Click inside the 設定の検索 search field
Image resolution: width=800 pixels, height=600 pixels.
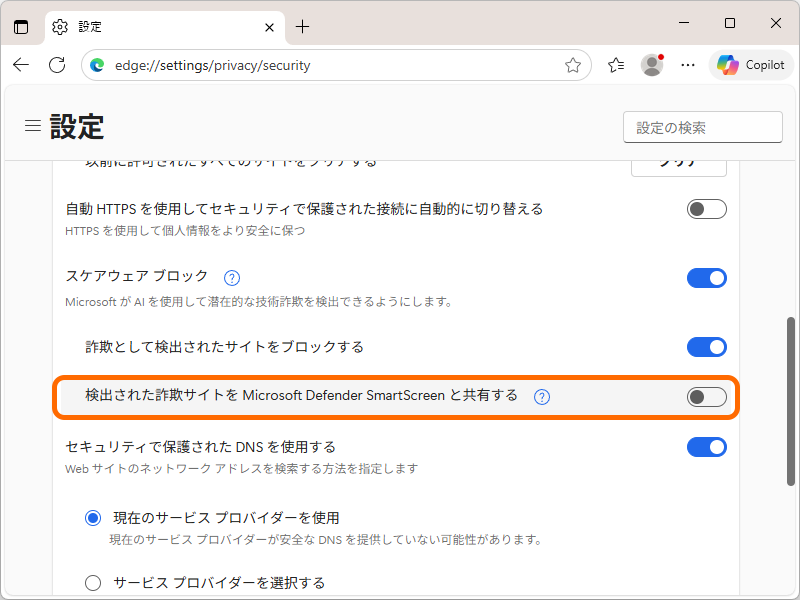coord(702,127)
